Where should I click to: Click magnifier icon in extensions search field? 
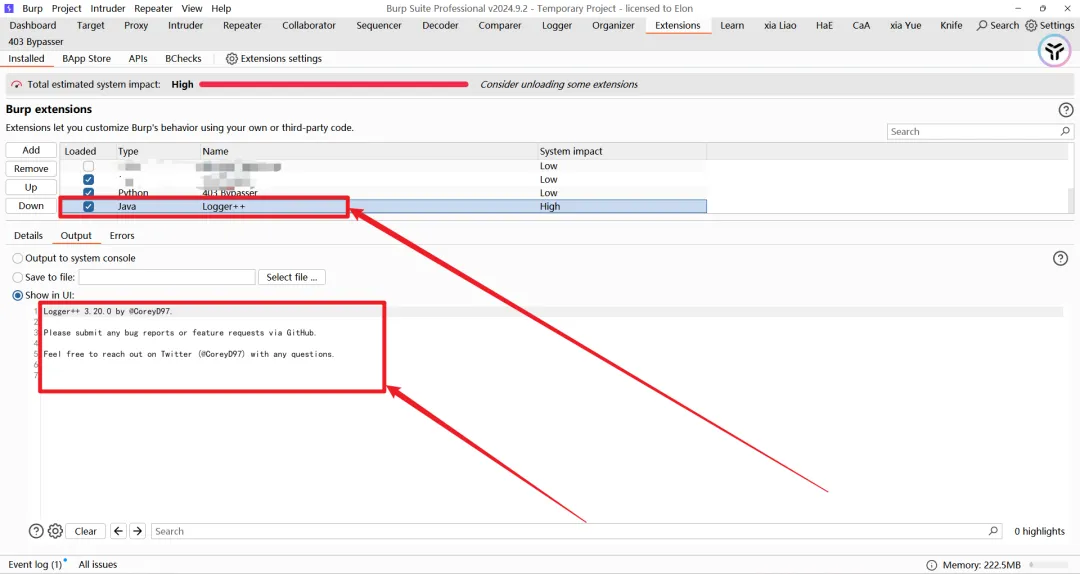pyautogui.click(x=1065, y=131)
